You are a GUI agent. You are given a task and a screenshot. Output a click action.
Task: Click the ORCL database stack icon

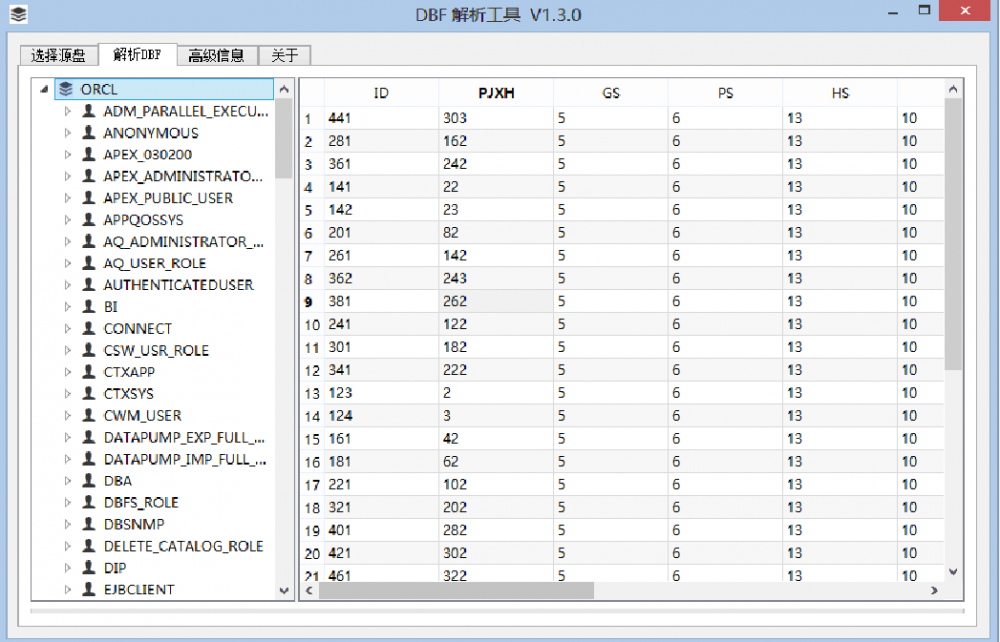[x=66, y=89]
